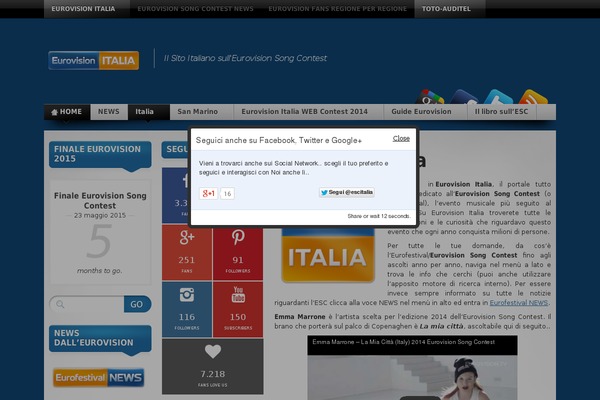Open the YouTube tile with 150 subscribers
The width and height of the screenshot is (600, 400).
click(238, 309)
